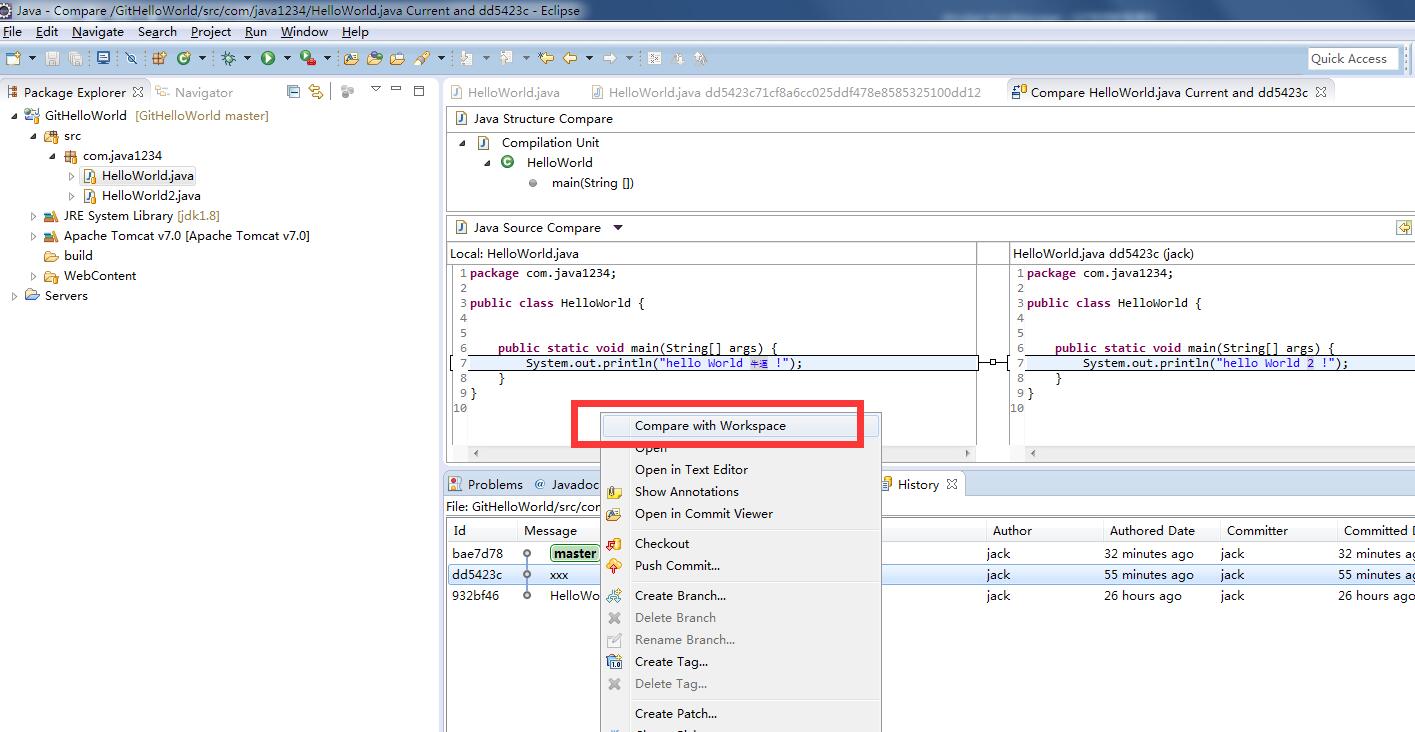The image size is (1415, 732).
Task: Collapse the src folder node
Action: click(x=34, y=136)
